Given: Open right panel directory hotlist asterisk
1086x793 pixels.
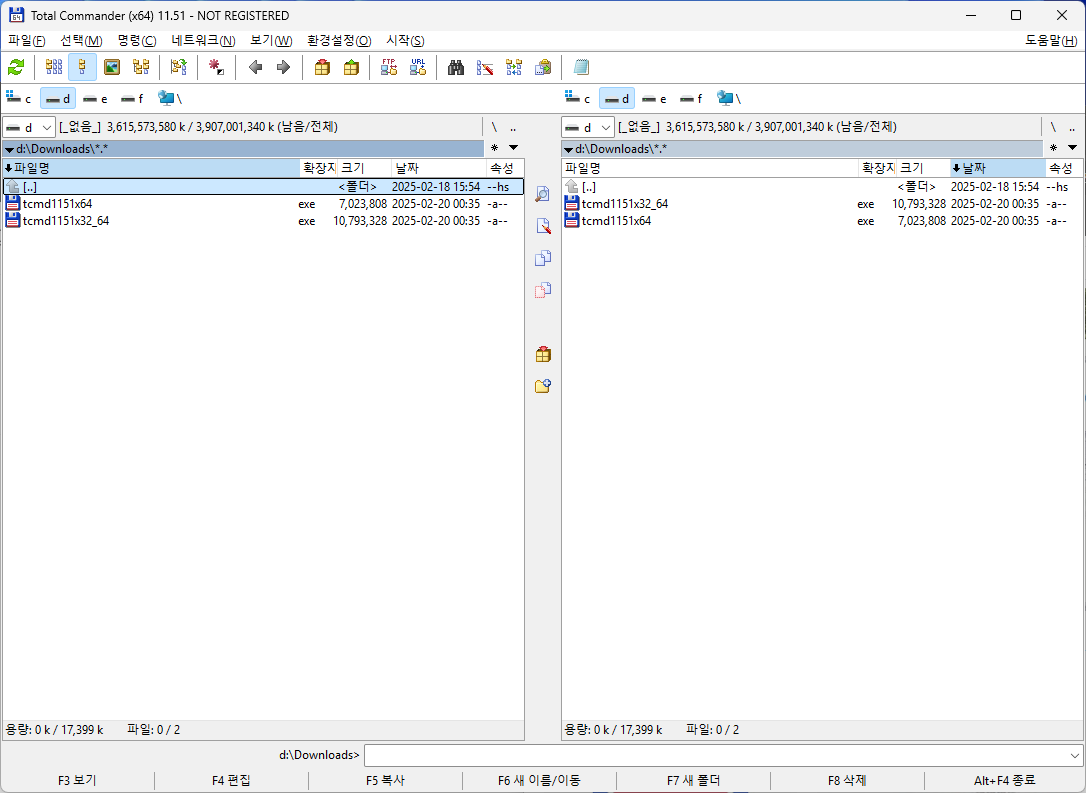Looking at the screenshot, I should click(x=1053, y=148).
